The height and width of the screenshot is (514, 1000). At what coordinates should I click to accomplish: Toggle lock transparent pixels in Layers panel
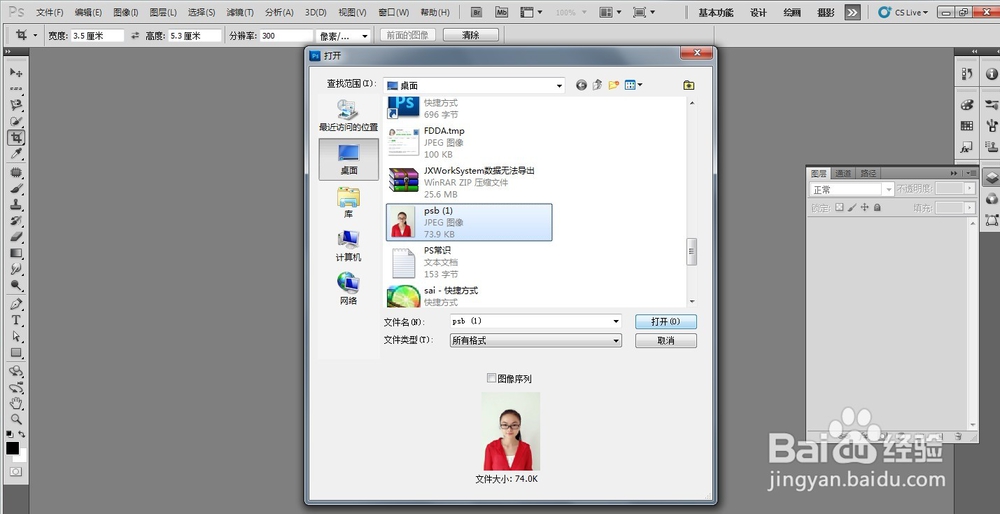839,207
